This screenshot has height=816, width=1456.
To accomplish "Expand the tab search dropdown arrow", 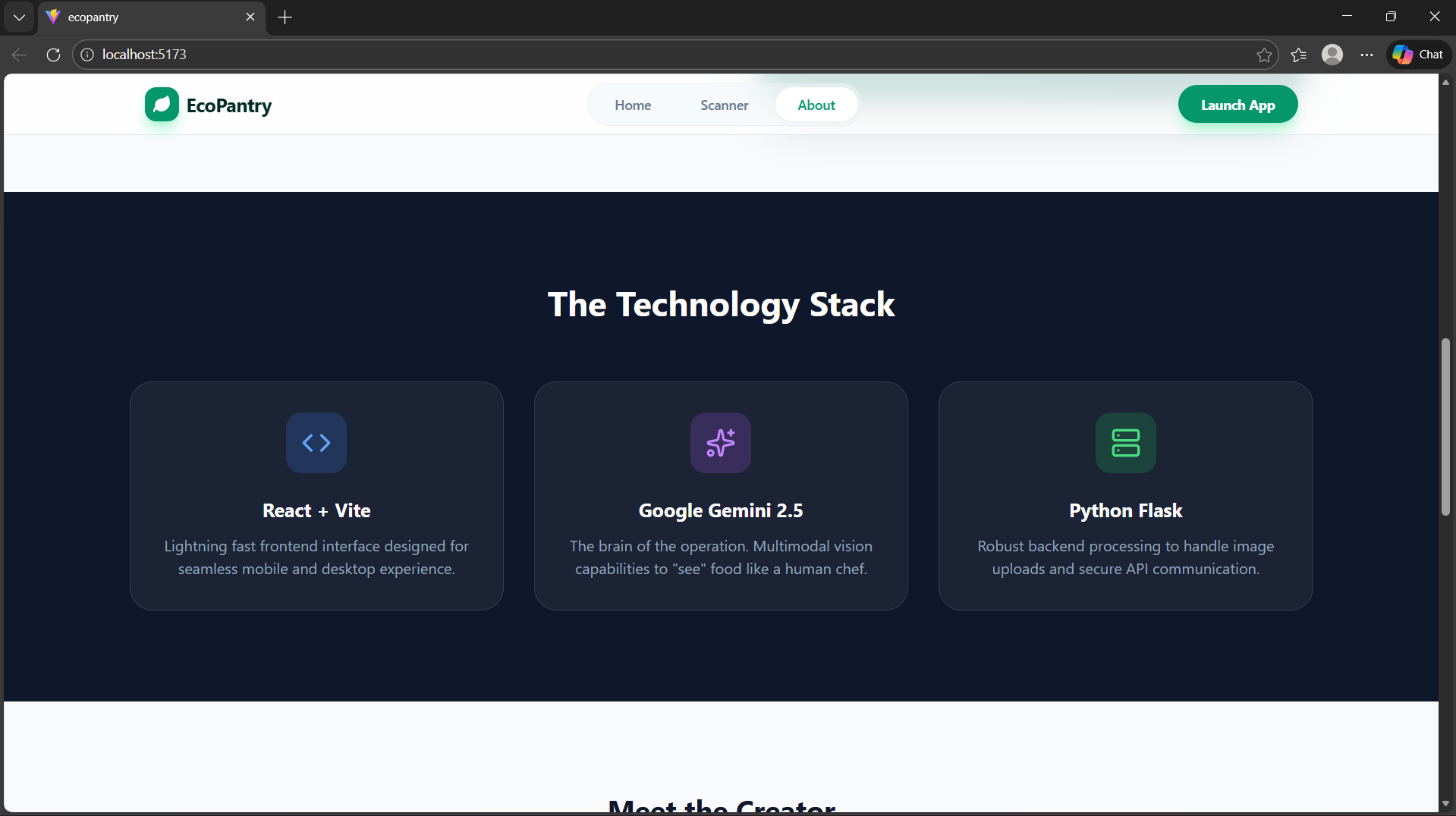I will point(19,17).
